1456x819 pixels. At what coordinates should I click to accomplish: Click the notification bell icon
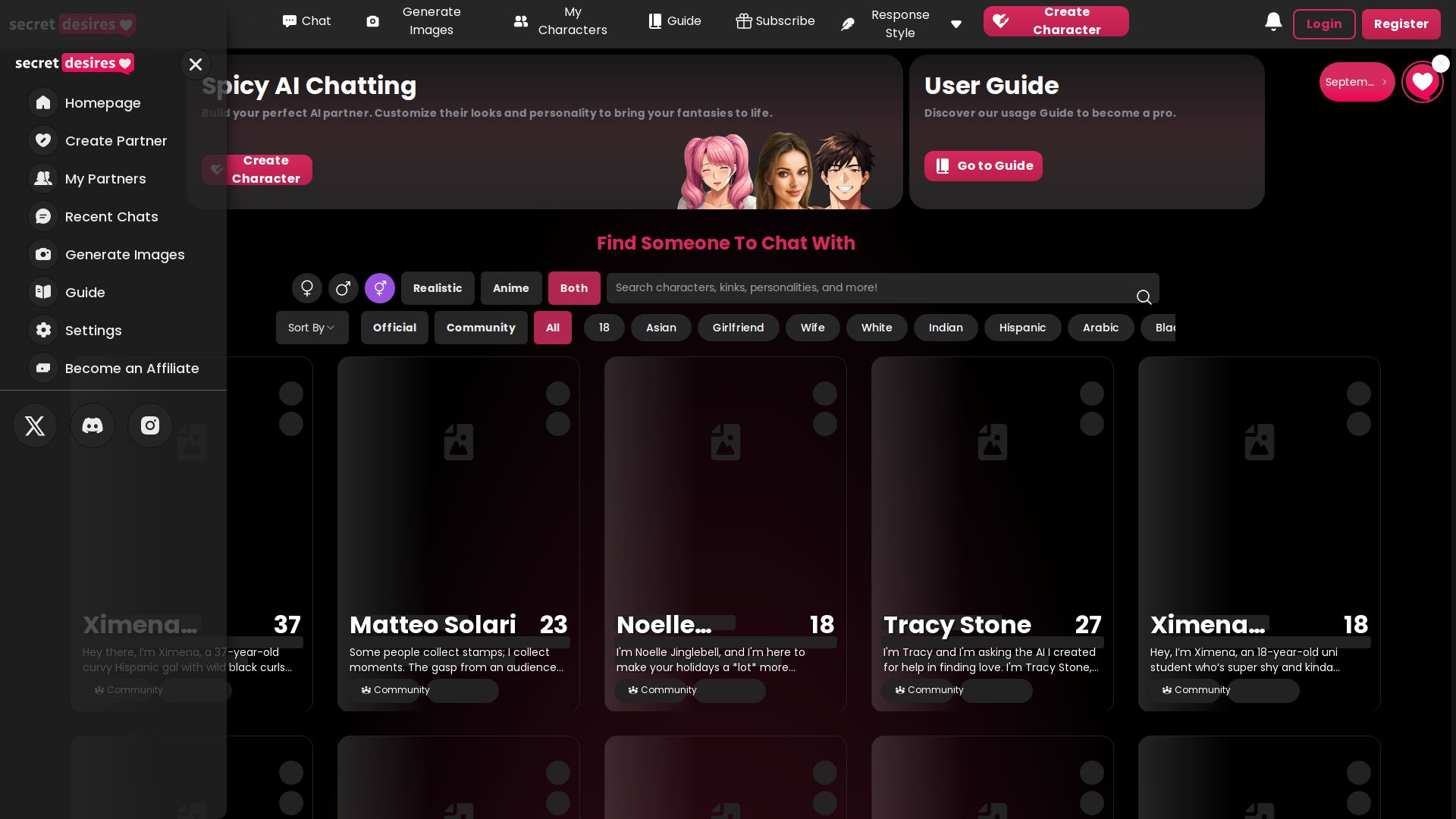pos(1273,22)
